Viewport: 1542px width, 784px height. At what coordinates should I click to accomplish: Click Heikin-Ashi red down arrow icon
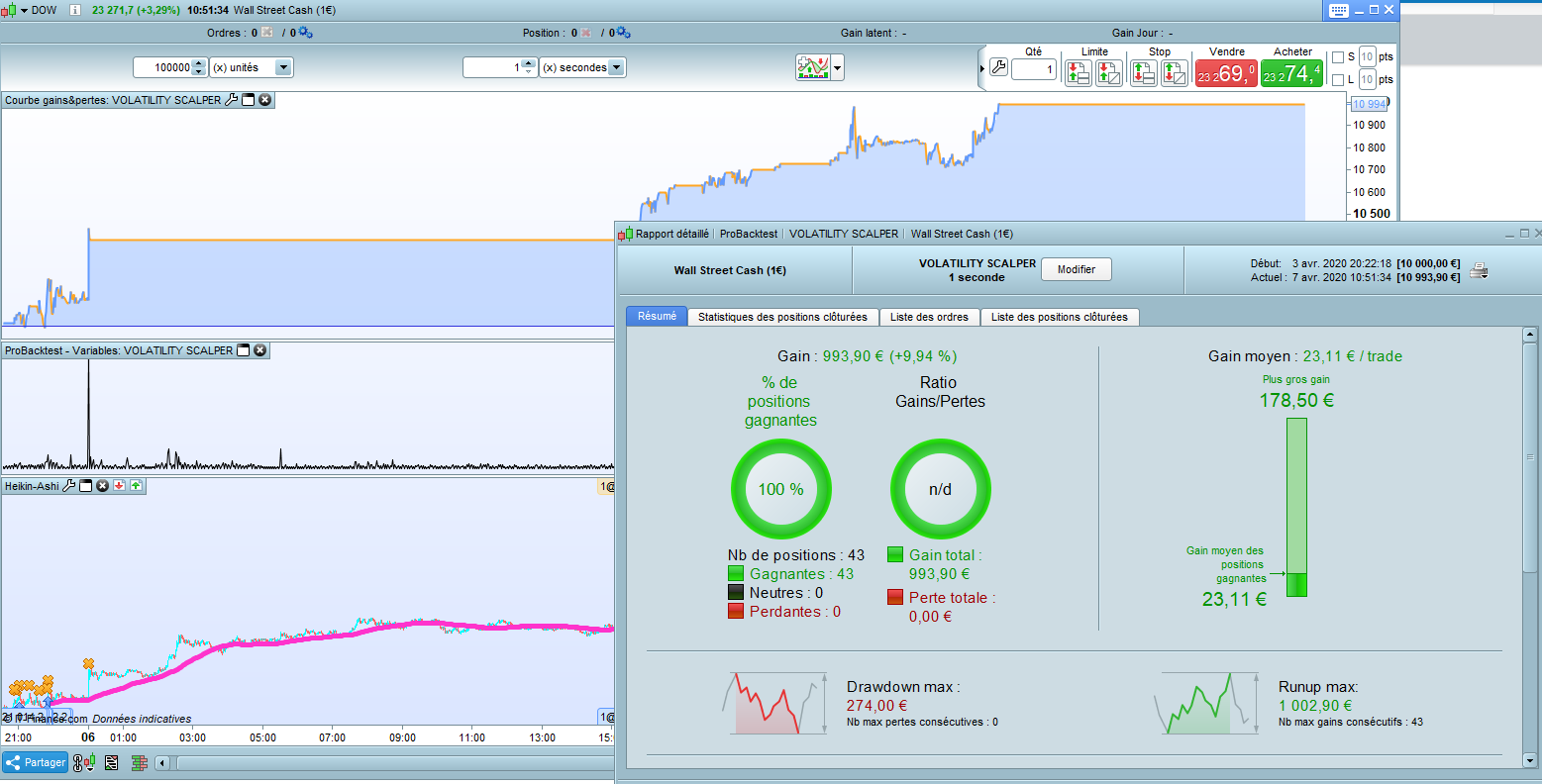pos(119,486)
